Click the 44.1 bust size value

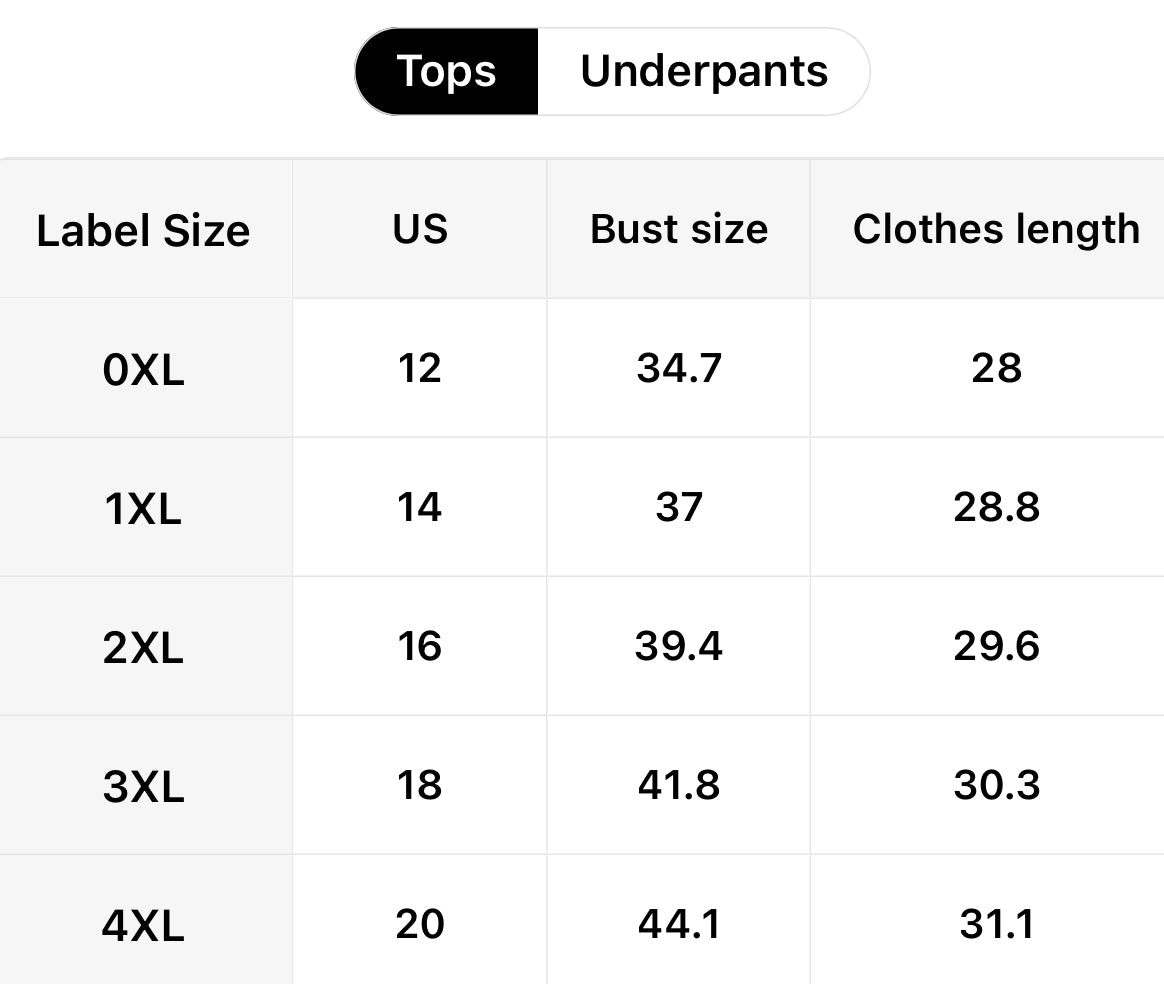679,924
